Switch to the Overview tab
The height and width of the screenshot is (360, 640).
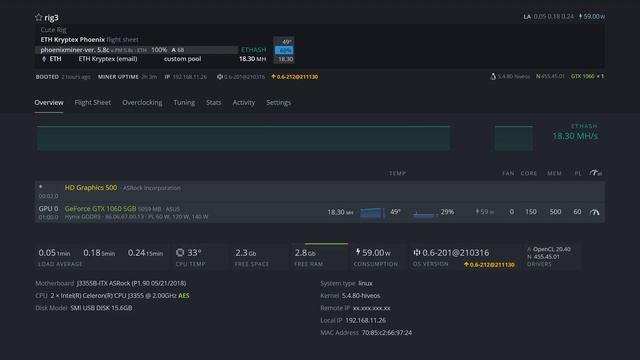[x=49, y=102]
